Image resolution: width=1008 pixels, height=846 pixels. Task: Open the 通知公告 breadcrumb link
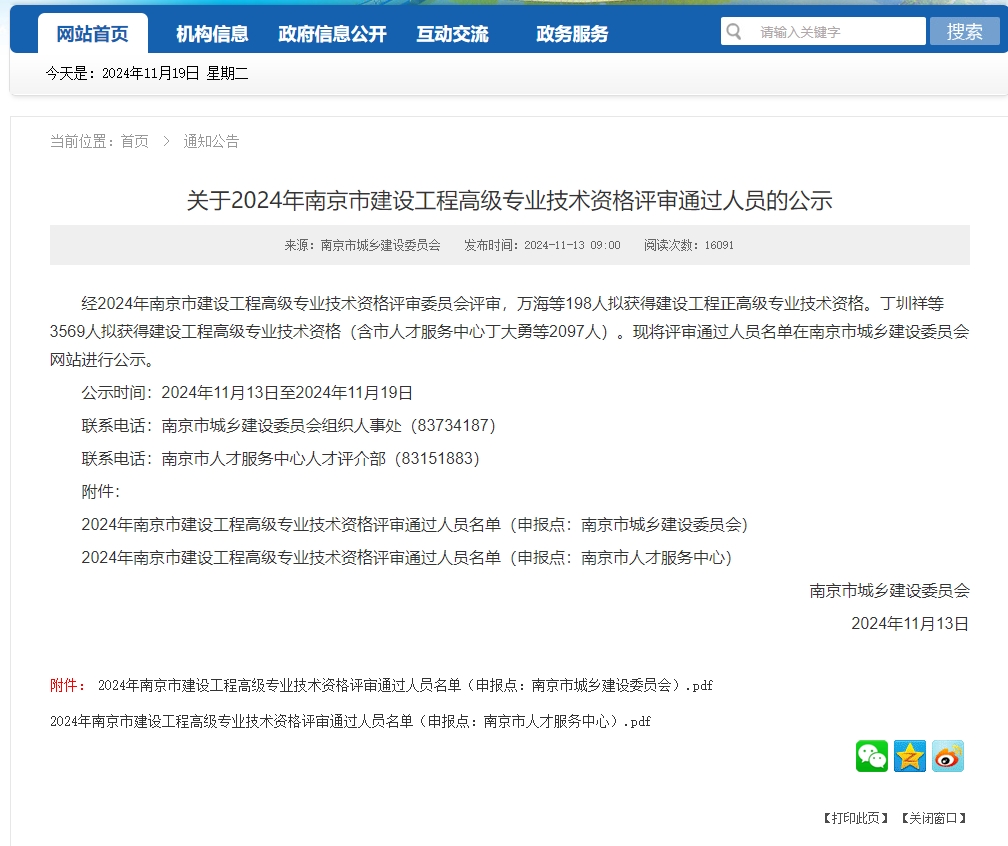(x=211, y=141)
